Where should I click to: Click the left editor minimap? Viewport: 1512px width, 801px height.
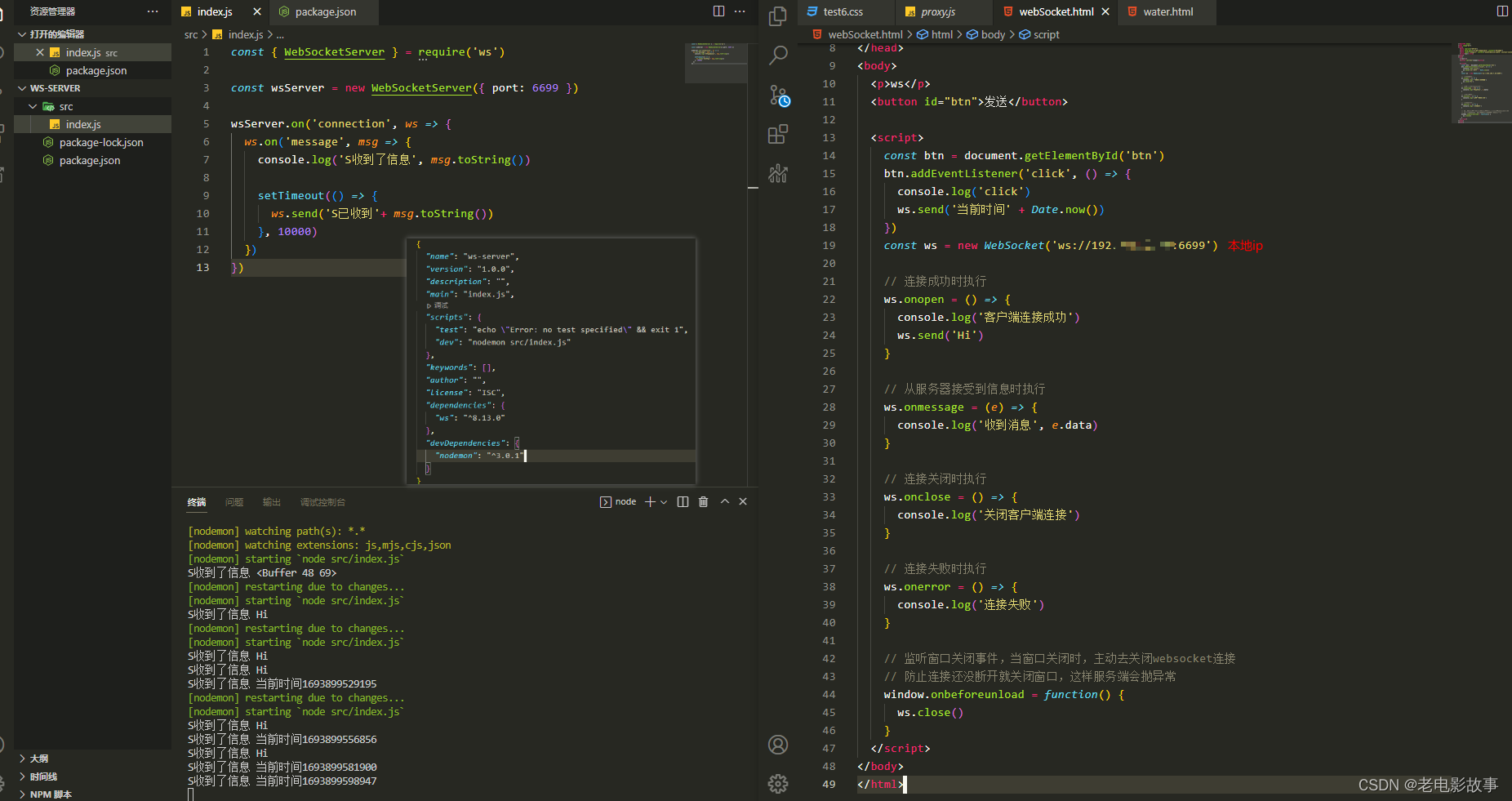click(716, 62)
